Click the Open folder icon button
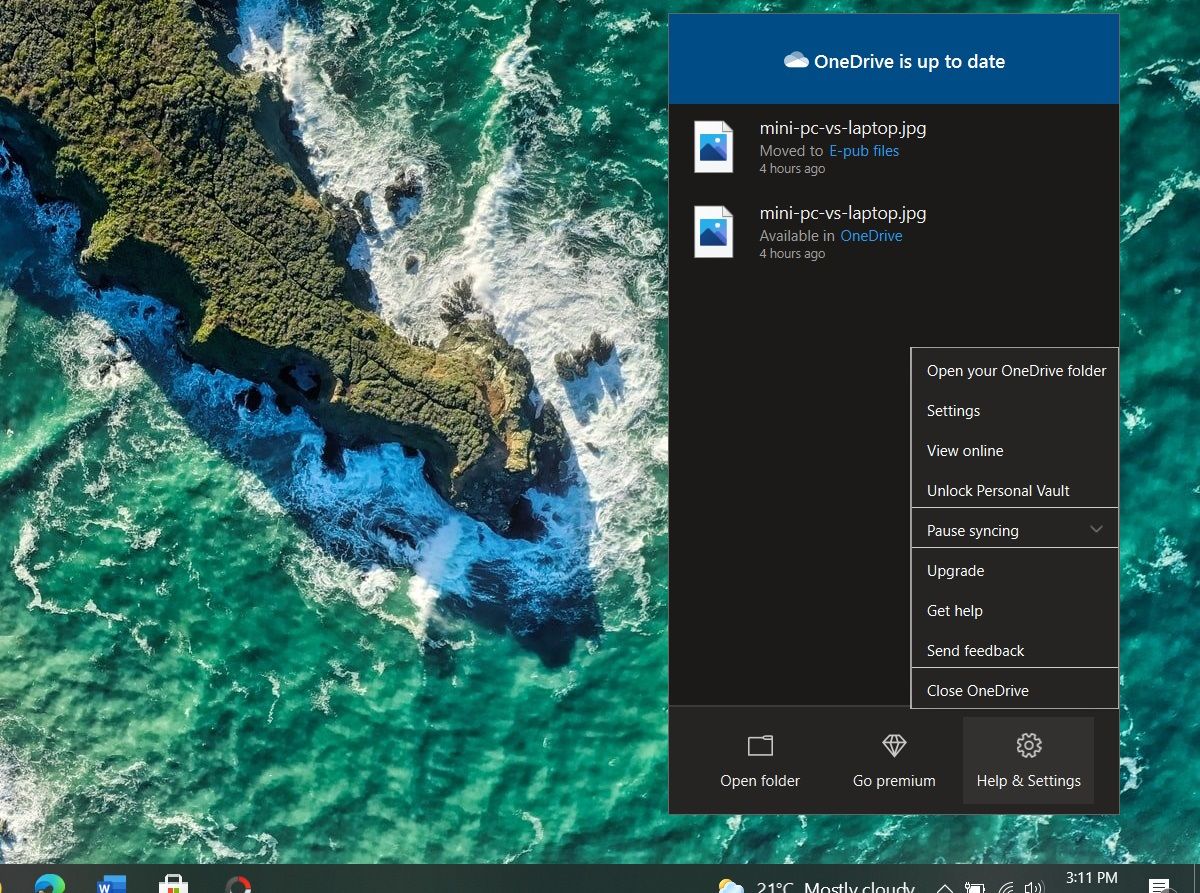 (760, 746)
